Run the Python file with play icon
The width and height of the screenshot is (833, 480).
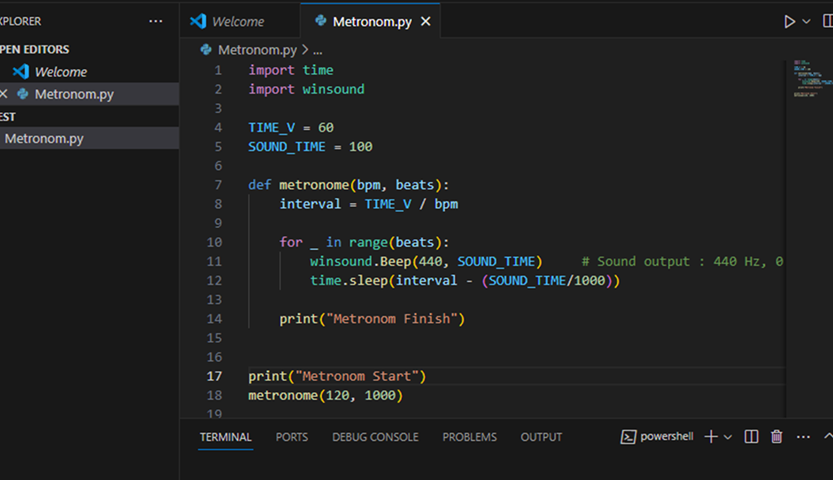pos(790,21)
